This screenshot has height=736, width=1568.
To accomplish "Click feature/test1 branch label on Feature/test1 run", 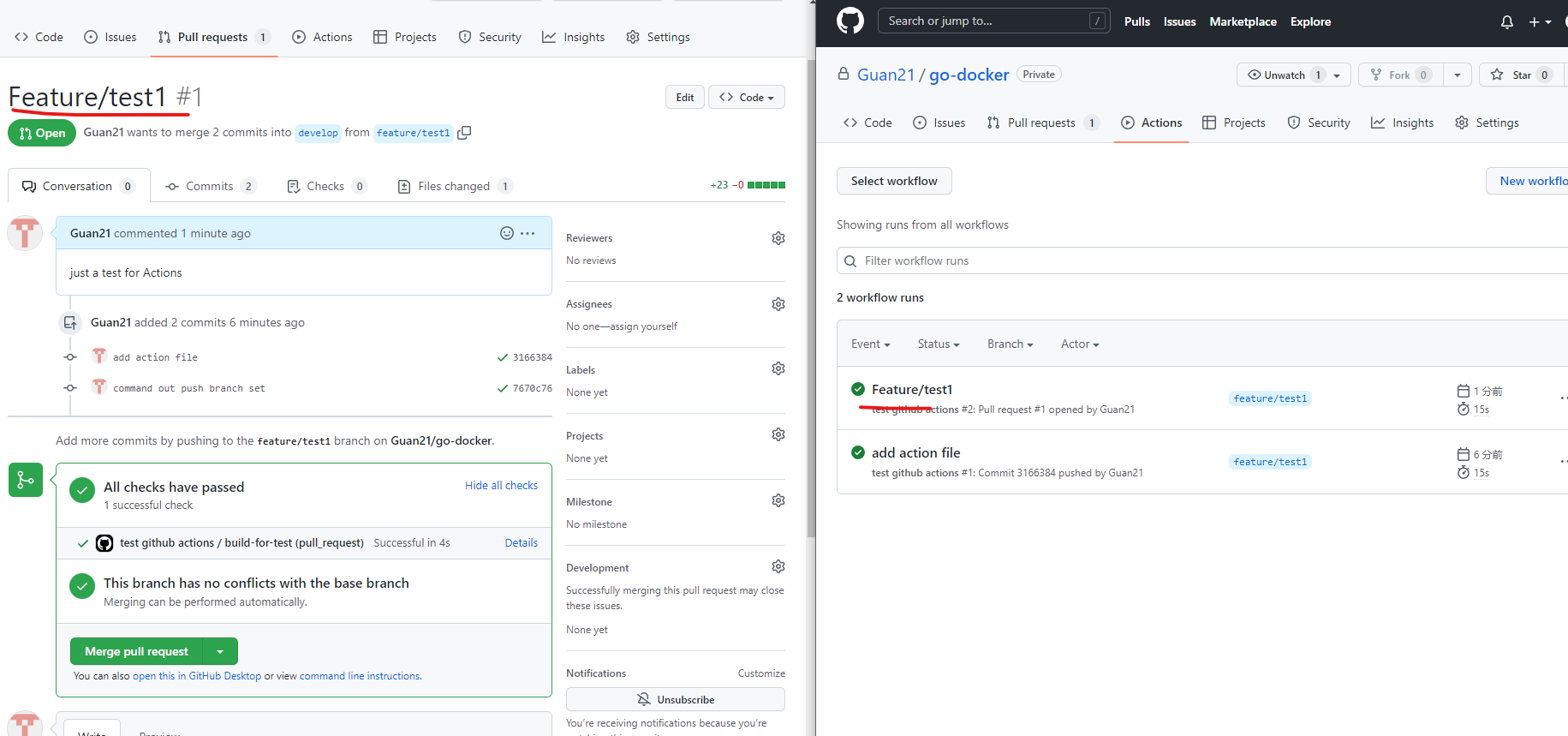I will 1270,398.
